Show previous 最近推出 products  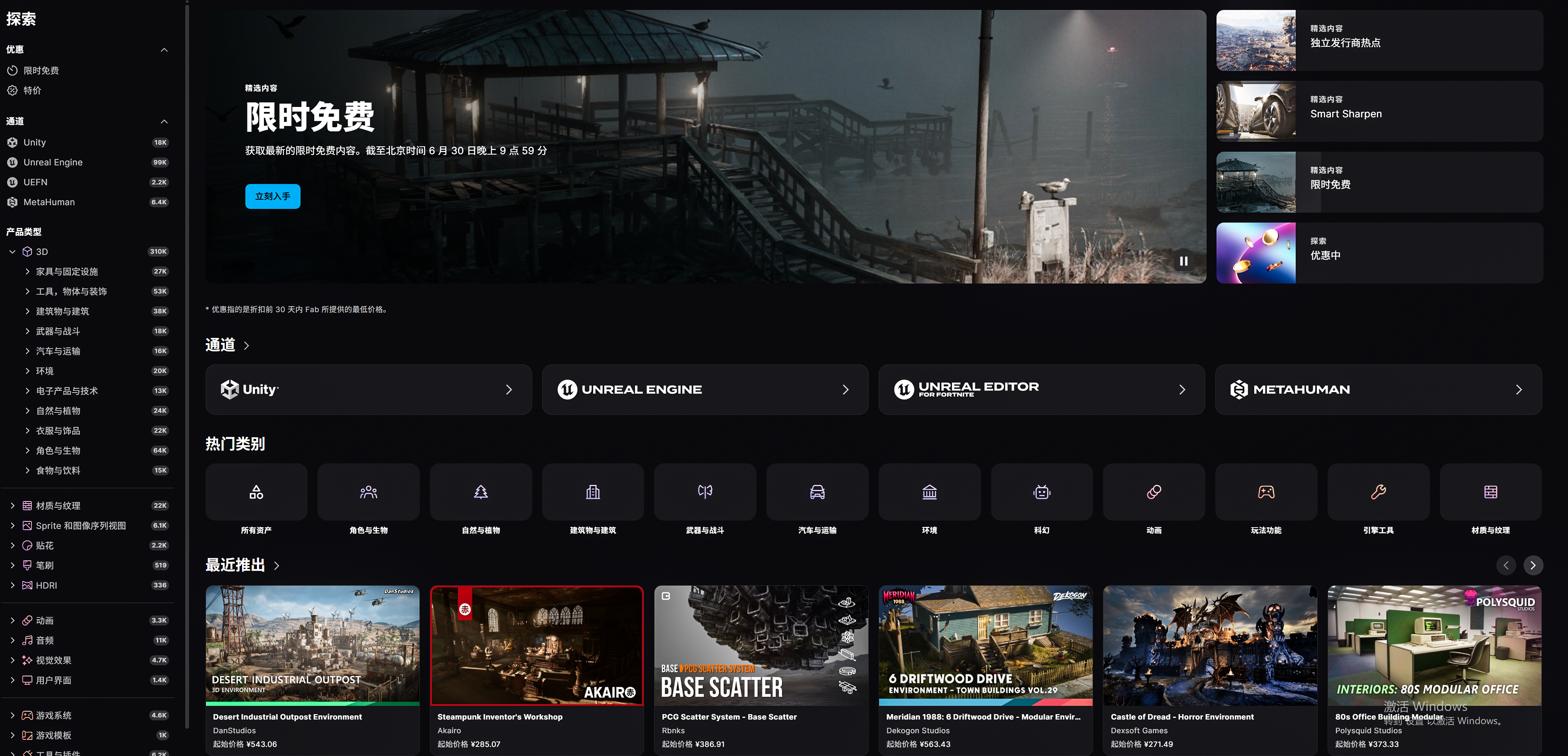[1506, 565]
